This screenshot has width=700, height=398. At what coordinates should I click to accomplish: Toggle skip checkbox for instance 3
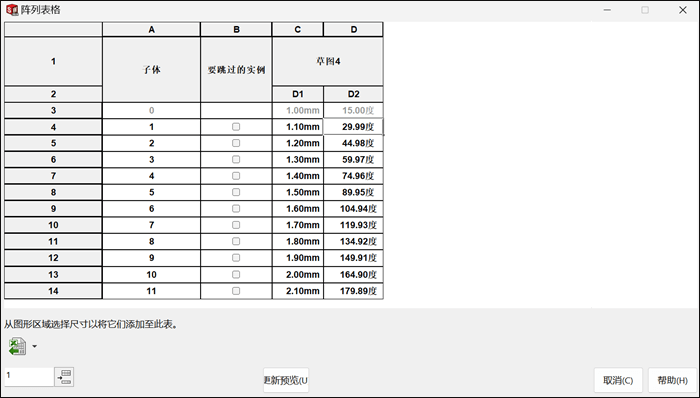coord(236,159)
